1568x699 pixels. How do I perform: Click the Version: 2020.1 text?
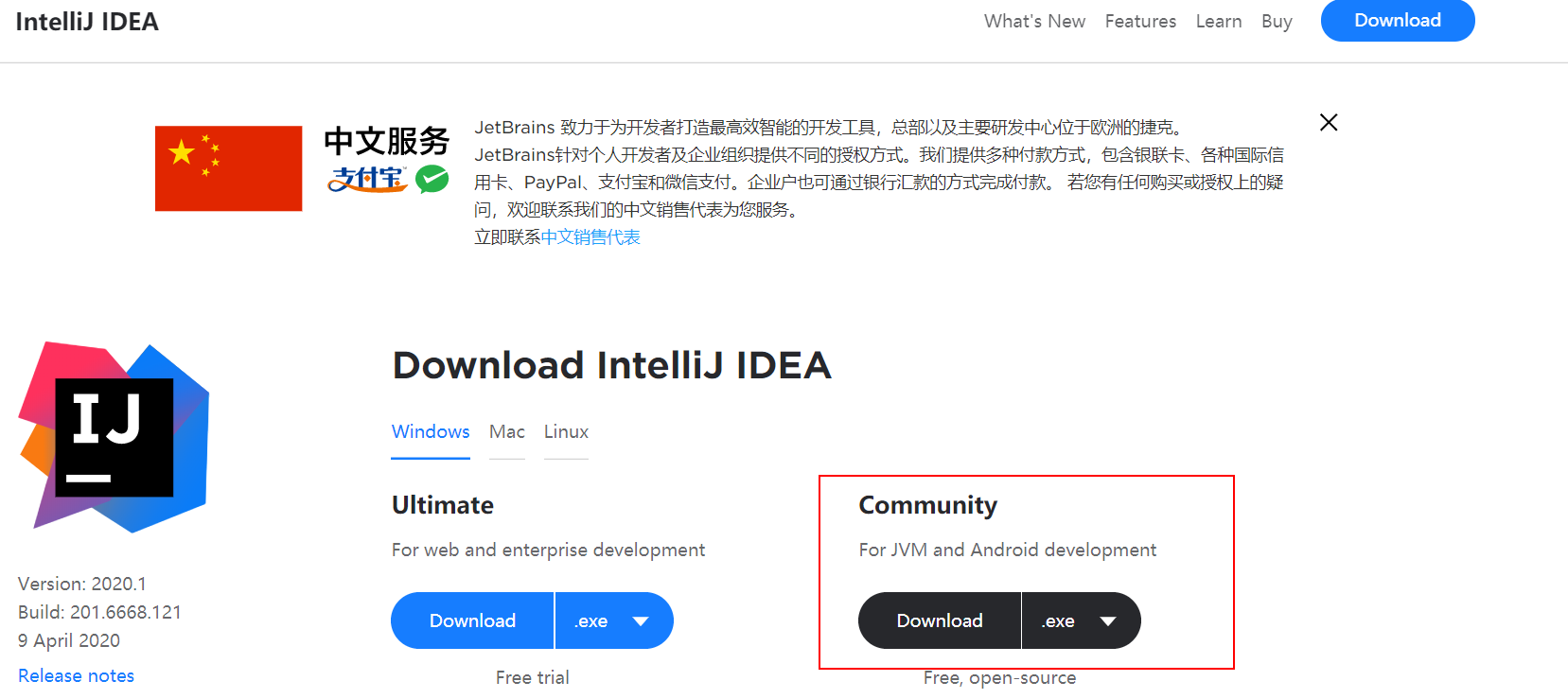tap(82, 584)
